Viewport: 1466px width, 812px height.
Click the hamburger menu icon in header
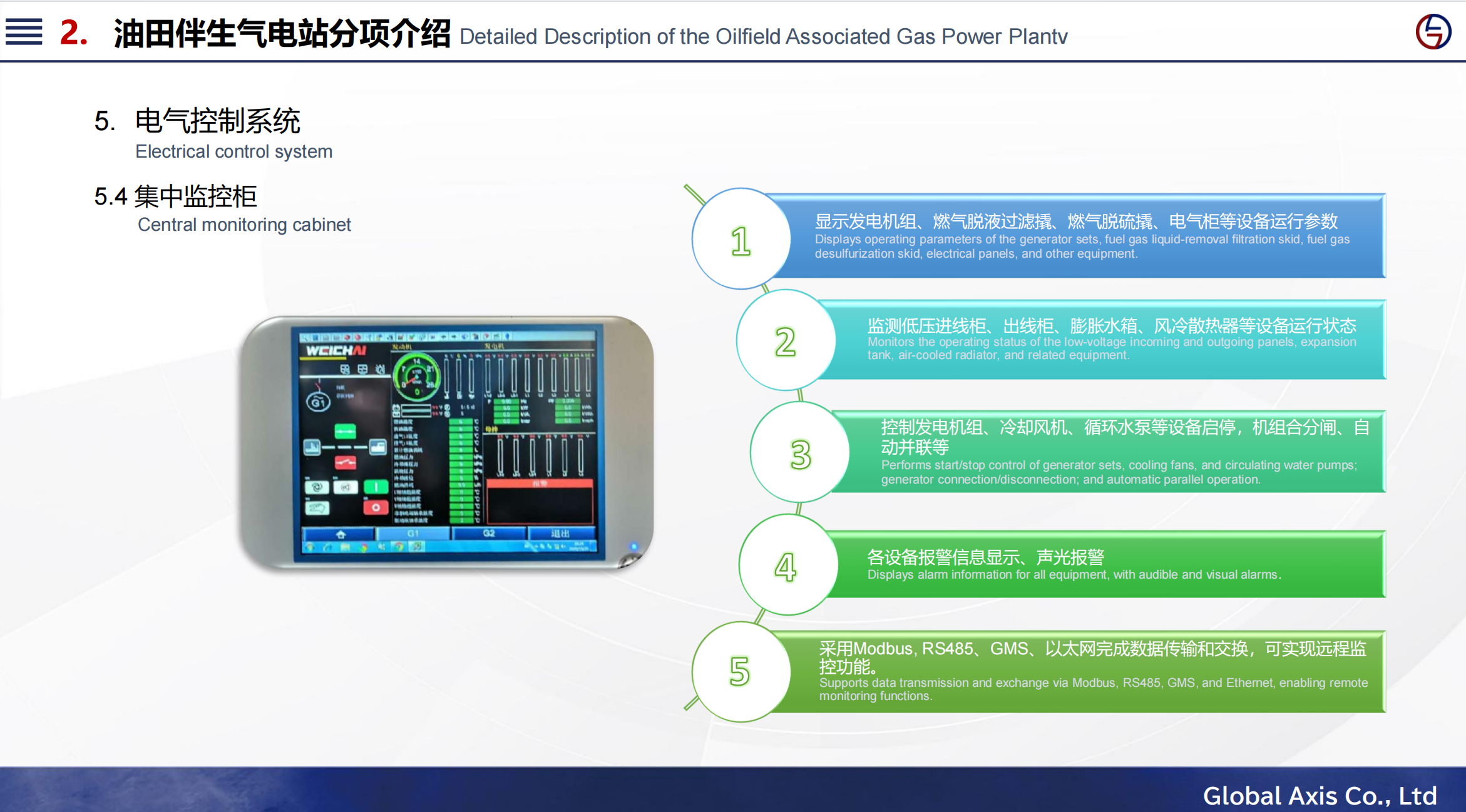coord(24,32)
